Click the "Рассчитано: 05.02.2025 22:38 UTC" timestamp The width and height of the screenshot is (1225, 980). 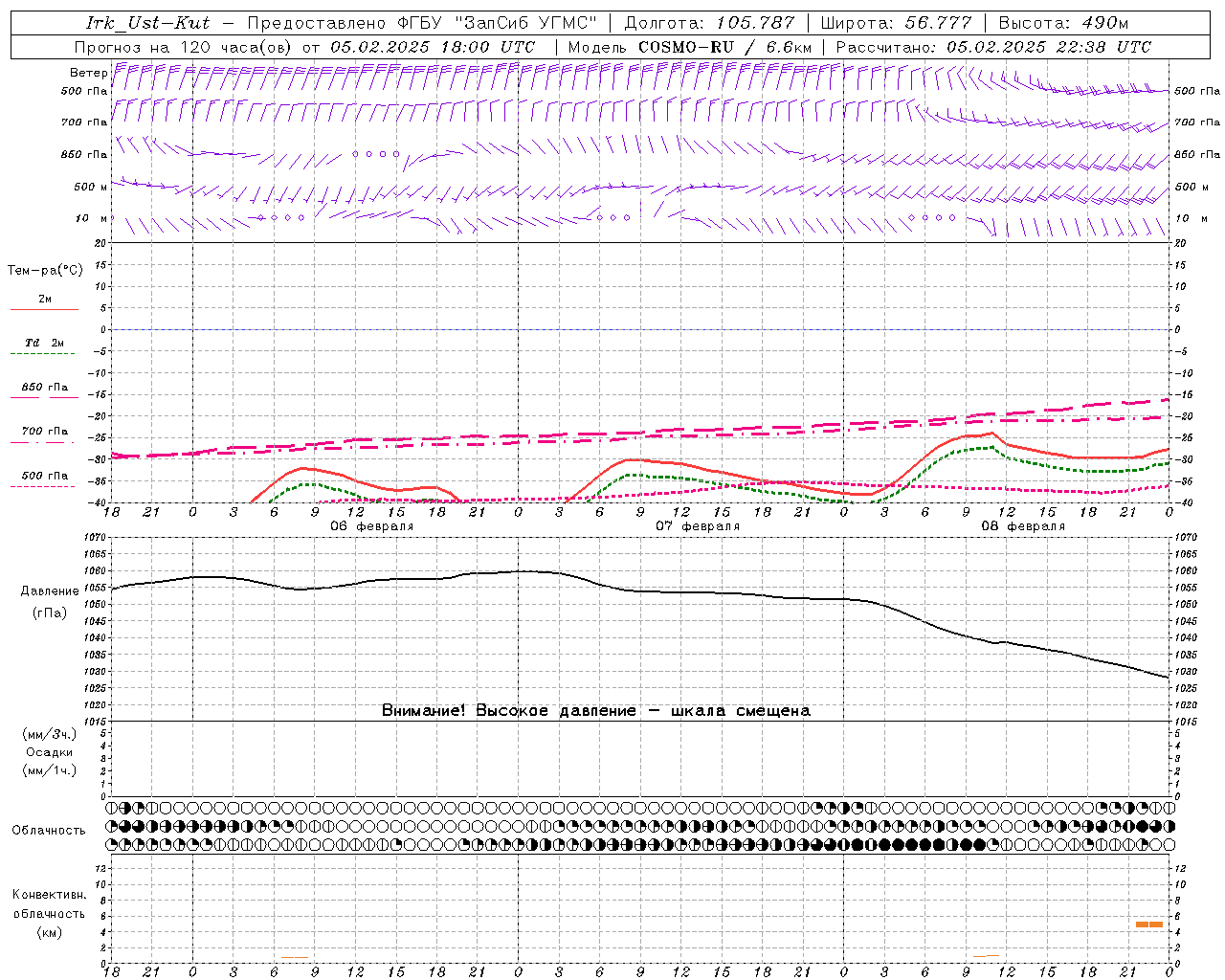pyautogui.click(x=993, y=47)
